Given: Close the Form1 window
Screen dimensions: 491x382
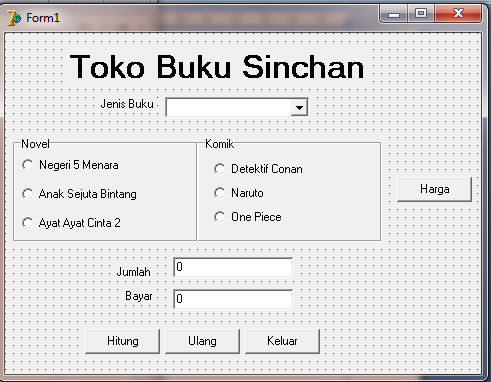Looking at the screenshot, I should [458, 14].
